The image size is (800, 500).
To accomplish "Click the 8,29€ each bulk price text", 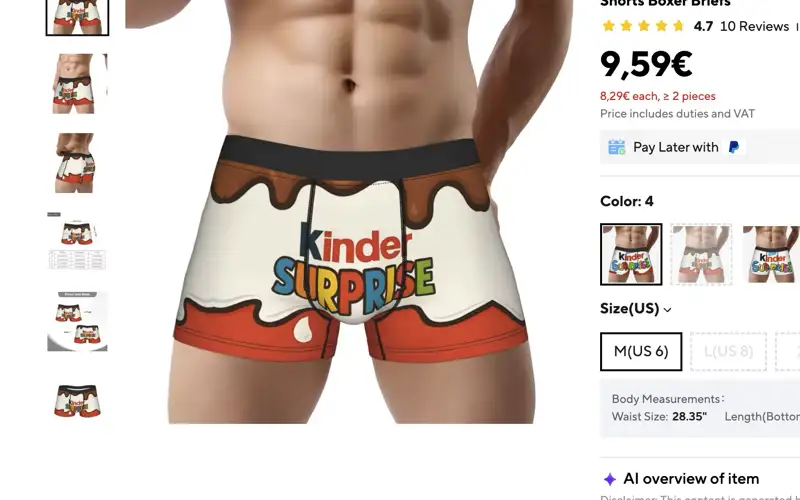I will [x=658, y=96].
